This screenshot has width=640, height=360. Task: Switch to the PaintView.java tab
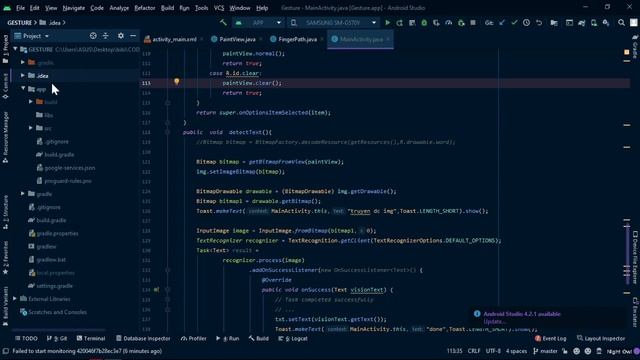click(x=238, y=39)
